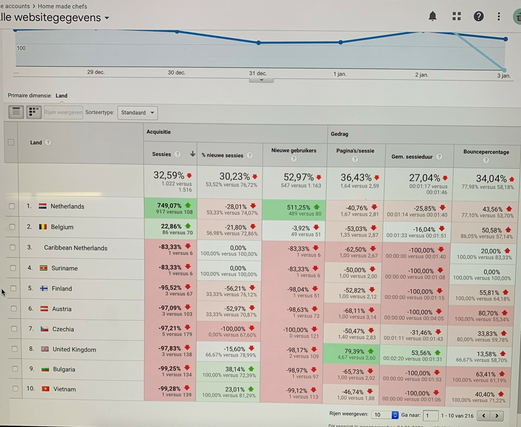Check the Caribbean Netherlands row checkbox

[x=12, y=247]
